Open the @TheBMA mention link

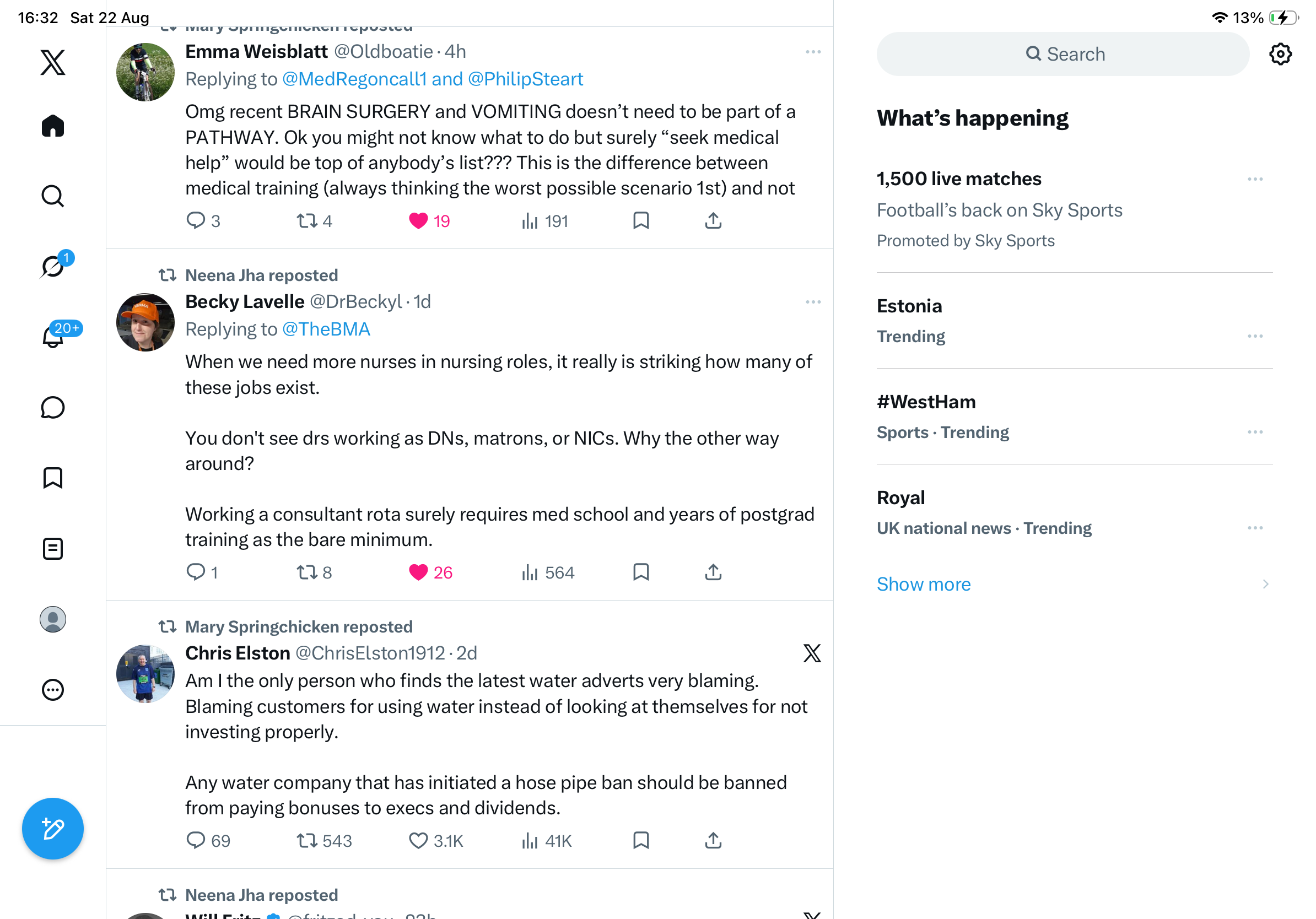326,329
